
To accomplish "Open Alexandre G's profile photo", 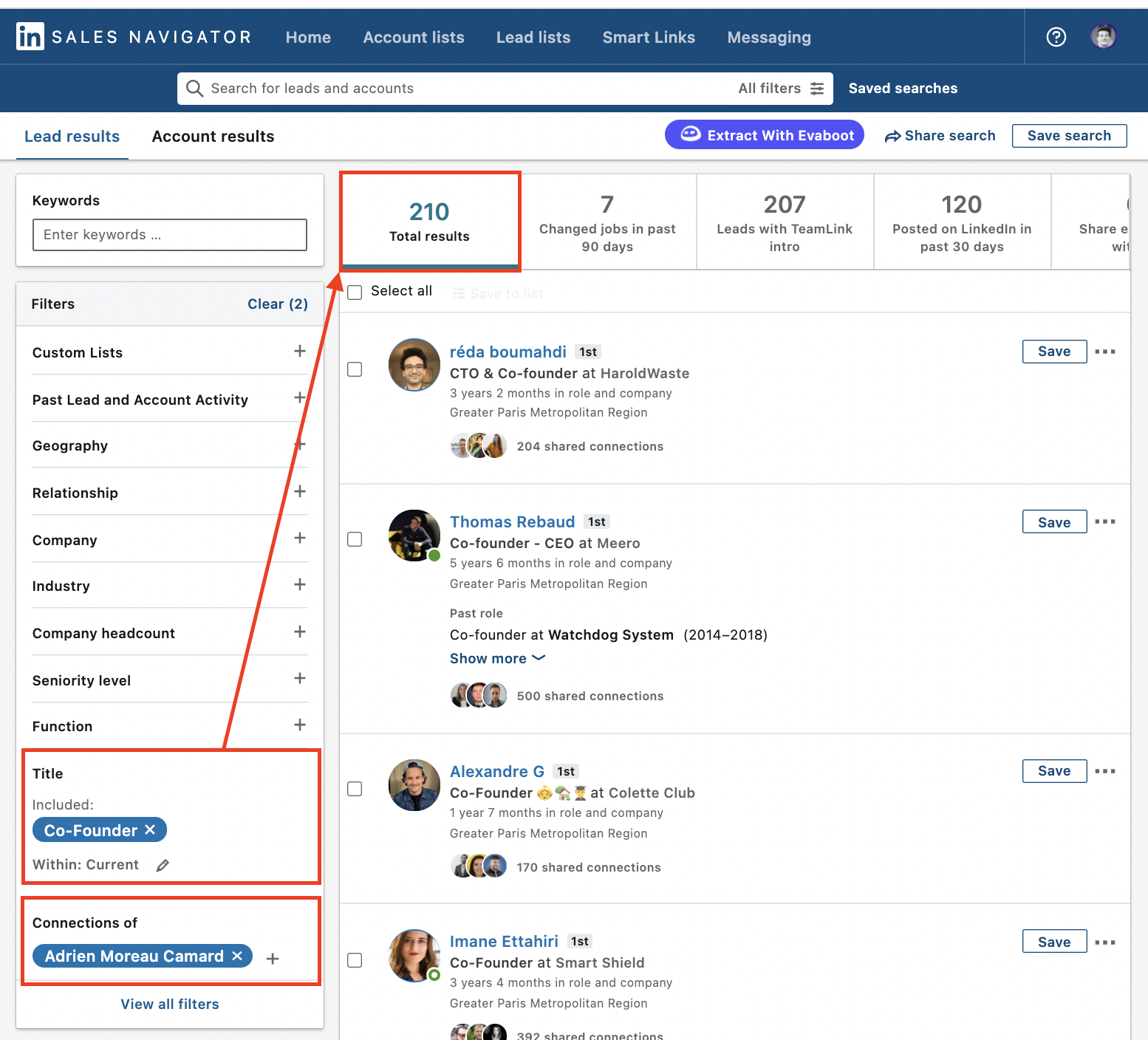I will point(414,784).
